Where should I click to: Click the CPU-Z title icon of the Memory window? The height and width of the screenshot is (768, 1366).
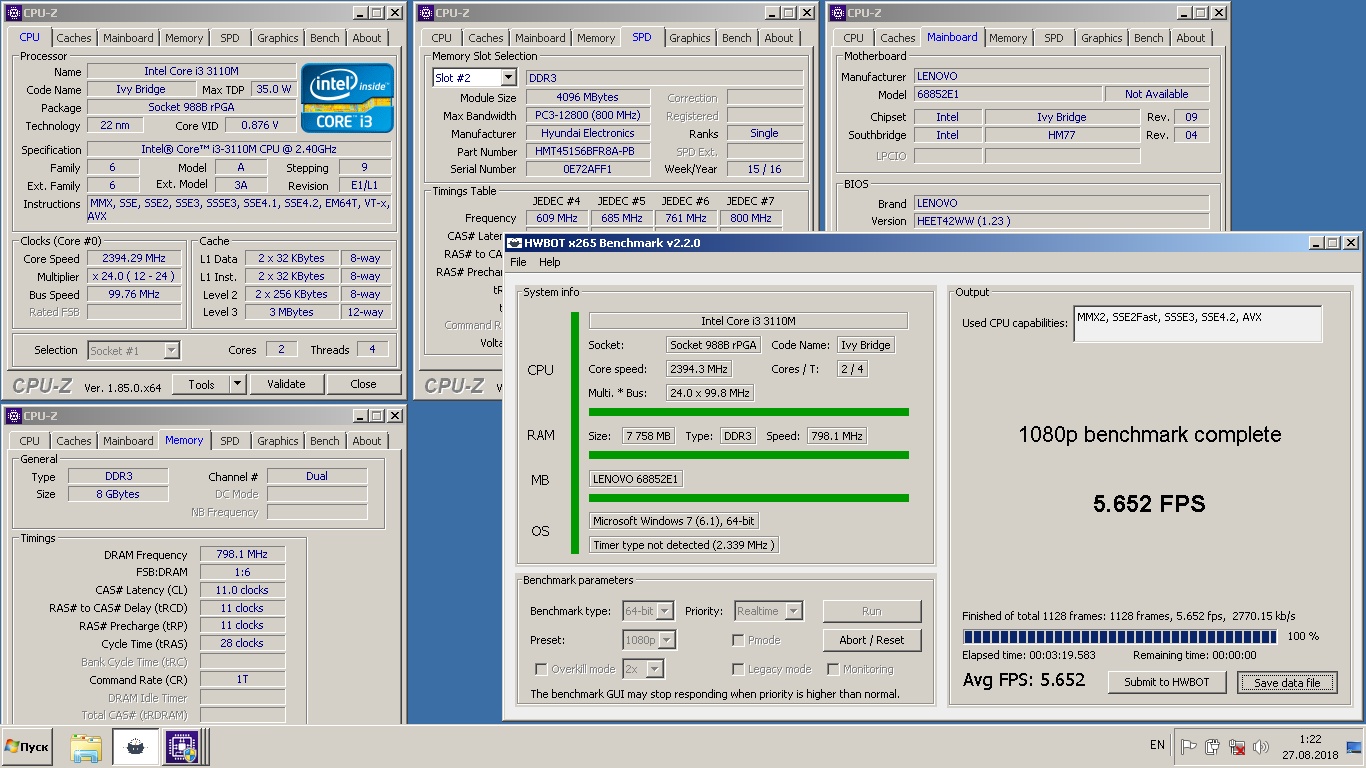(13, 416)
